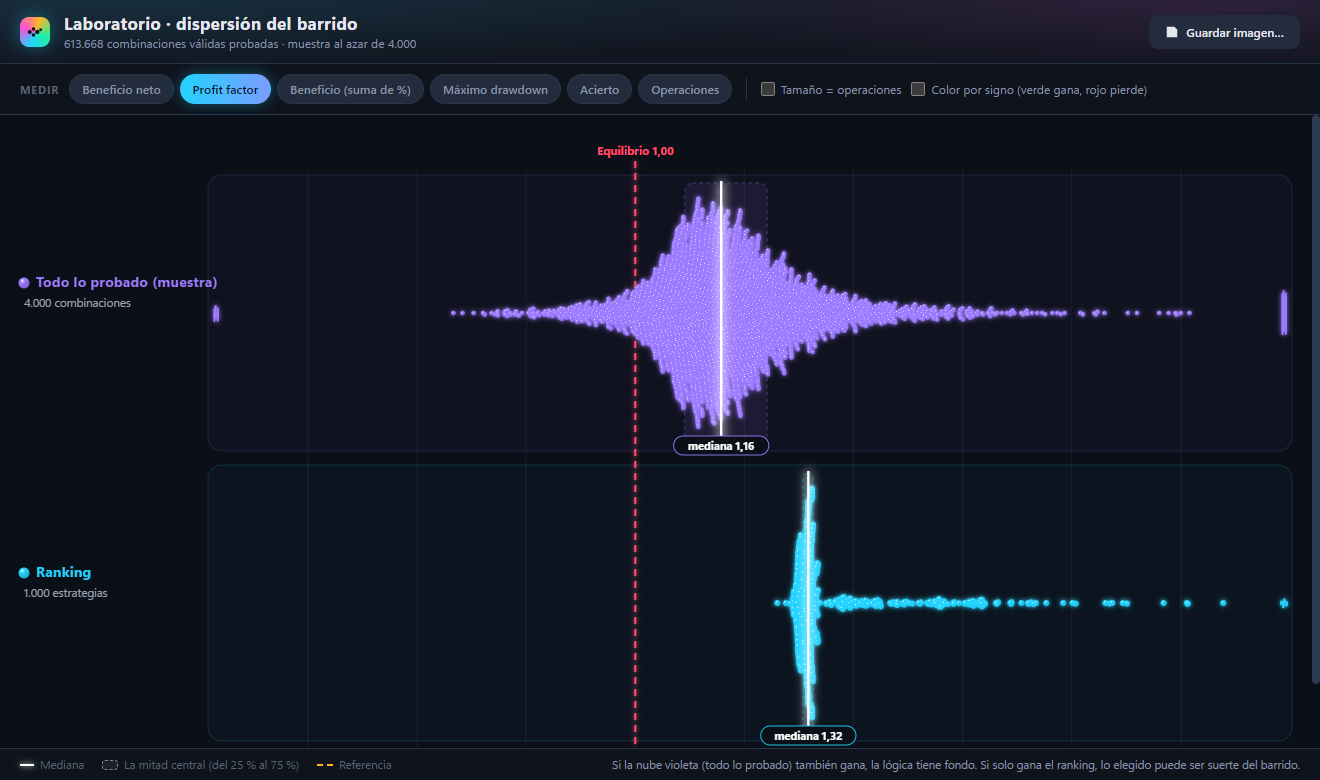1320x780 pixels.
Task: Click the red Equilibrio 1,00 label
Action: [636, 151]
